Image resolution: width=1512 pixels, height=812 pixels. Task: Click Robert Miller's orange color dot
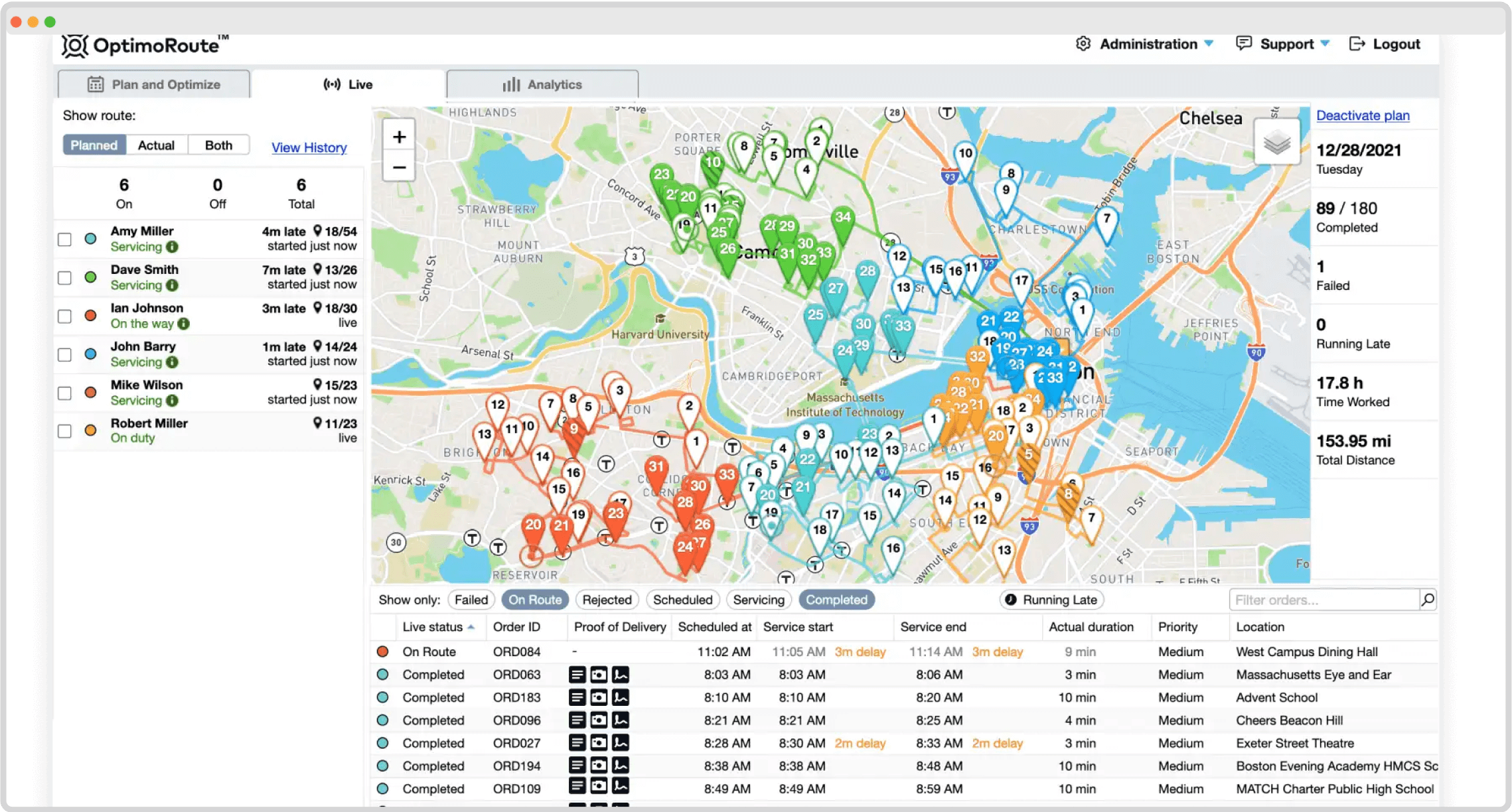click(x=91, y=431)
